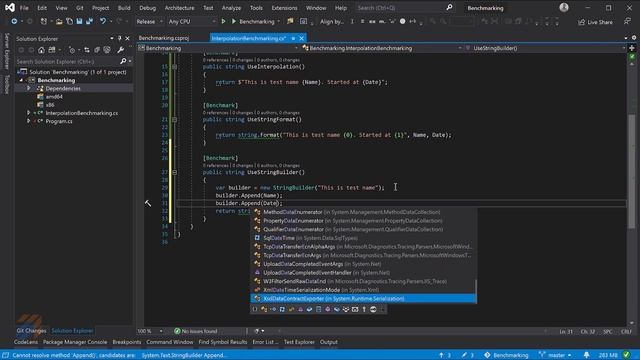The height and width of the screenshot is (360, 640).
Task: Click the search magnifier in the title bar
Action: [449, 7]
